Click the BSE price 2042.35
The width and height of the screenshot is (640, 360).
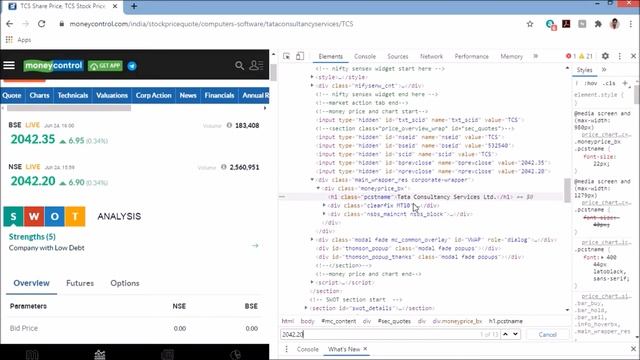coord(33,139)
